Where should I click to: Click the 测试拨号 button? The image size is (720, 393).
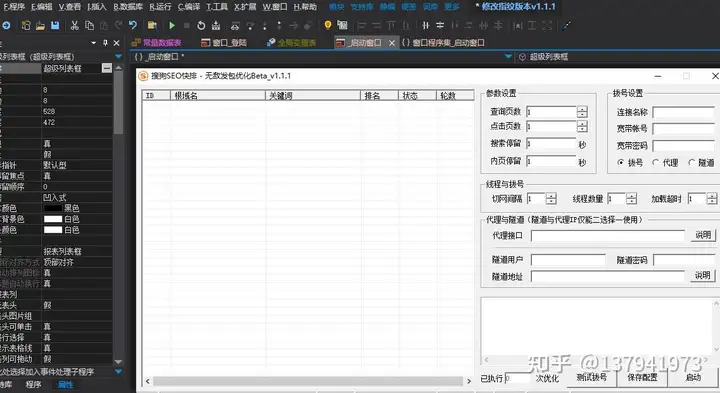[591, 377]
